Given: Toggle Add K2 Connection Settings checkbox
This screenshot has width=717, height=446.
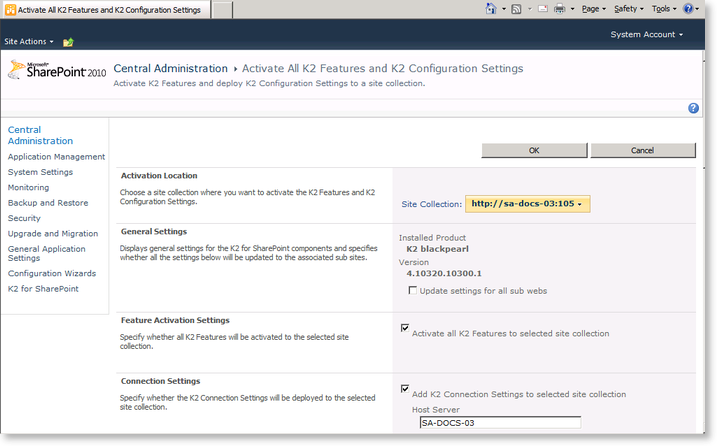Looking at the screenshot, I should point(405,388).
